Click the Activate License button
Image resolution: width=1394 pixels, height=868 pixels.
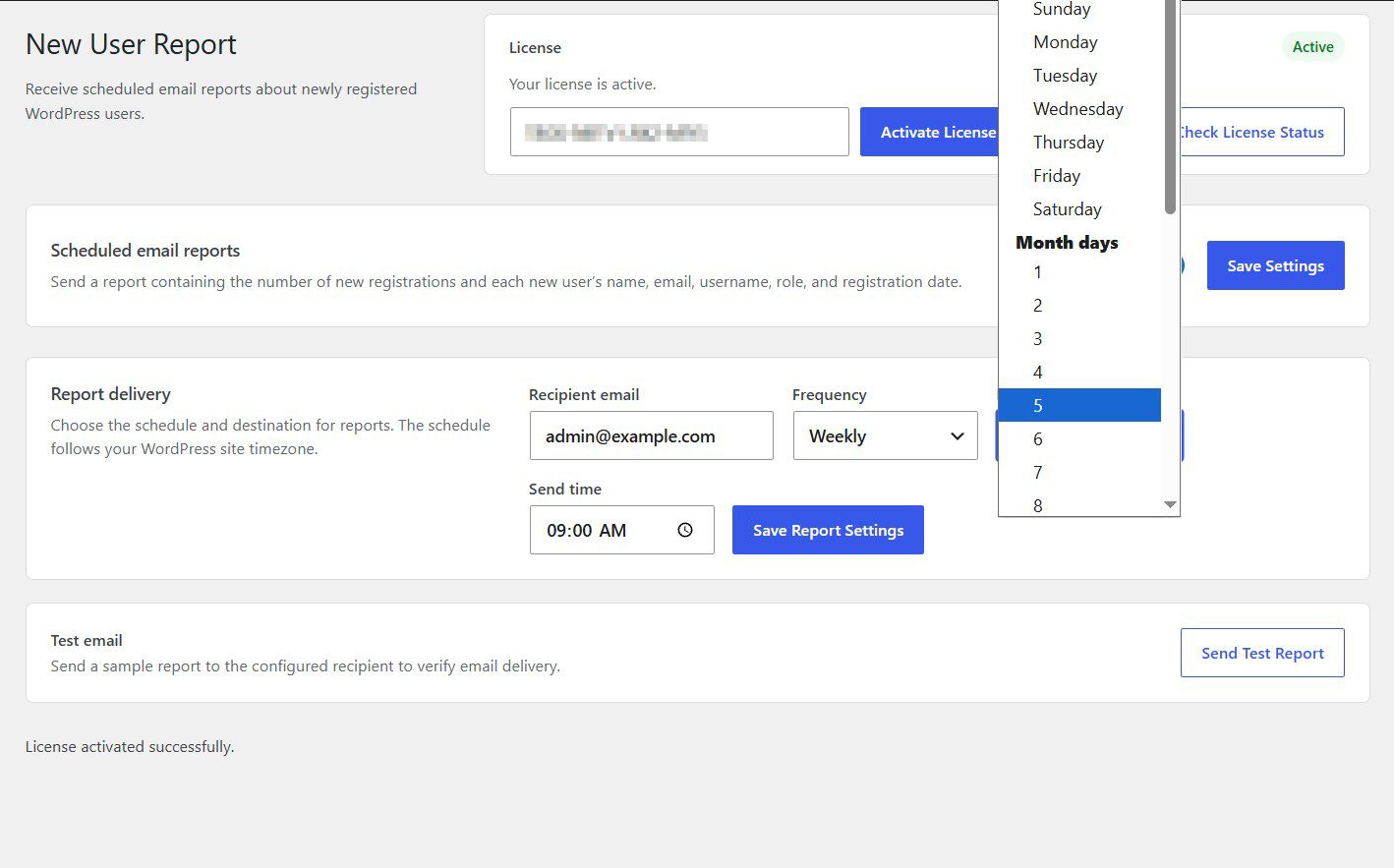930,132
